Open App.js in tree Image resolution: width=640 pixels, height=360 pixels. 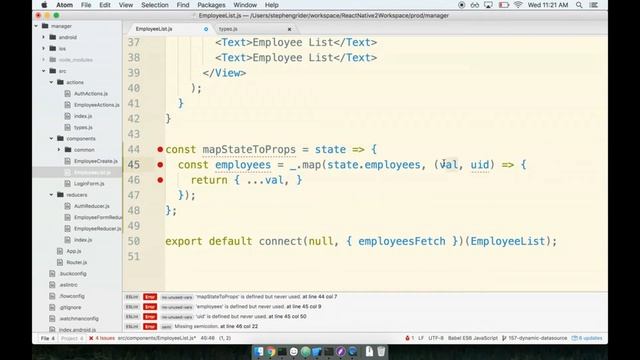tap(74, 251)
